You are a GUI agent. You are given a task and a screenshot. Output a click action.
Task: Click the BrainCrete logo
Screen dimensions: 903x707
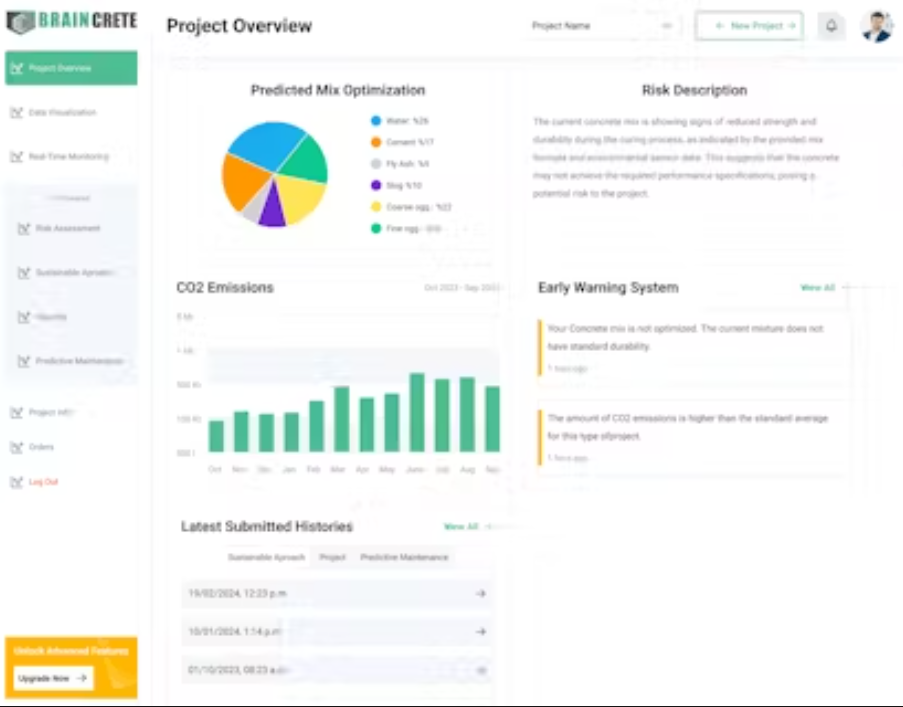[x=71, y=21]
